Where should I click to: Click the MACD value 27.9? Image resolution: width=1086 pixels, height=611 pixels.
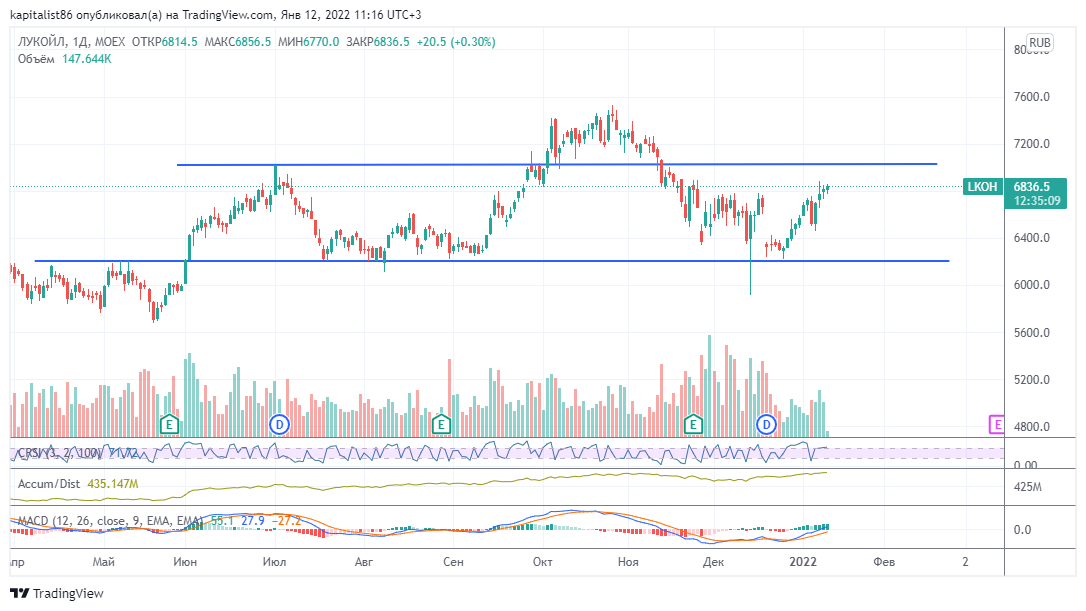pyautogui.click(x=252, y=520)
